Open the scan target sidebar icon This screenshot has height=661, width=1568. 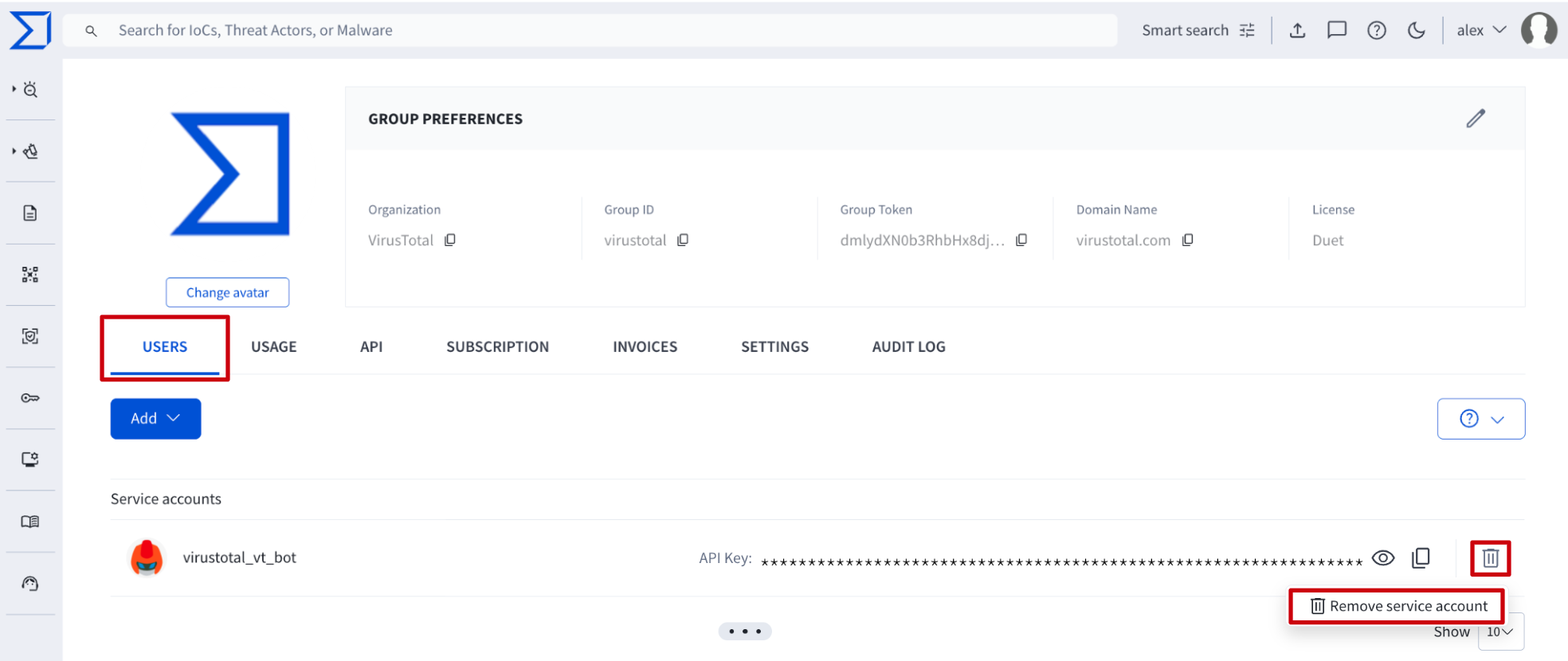30,336
